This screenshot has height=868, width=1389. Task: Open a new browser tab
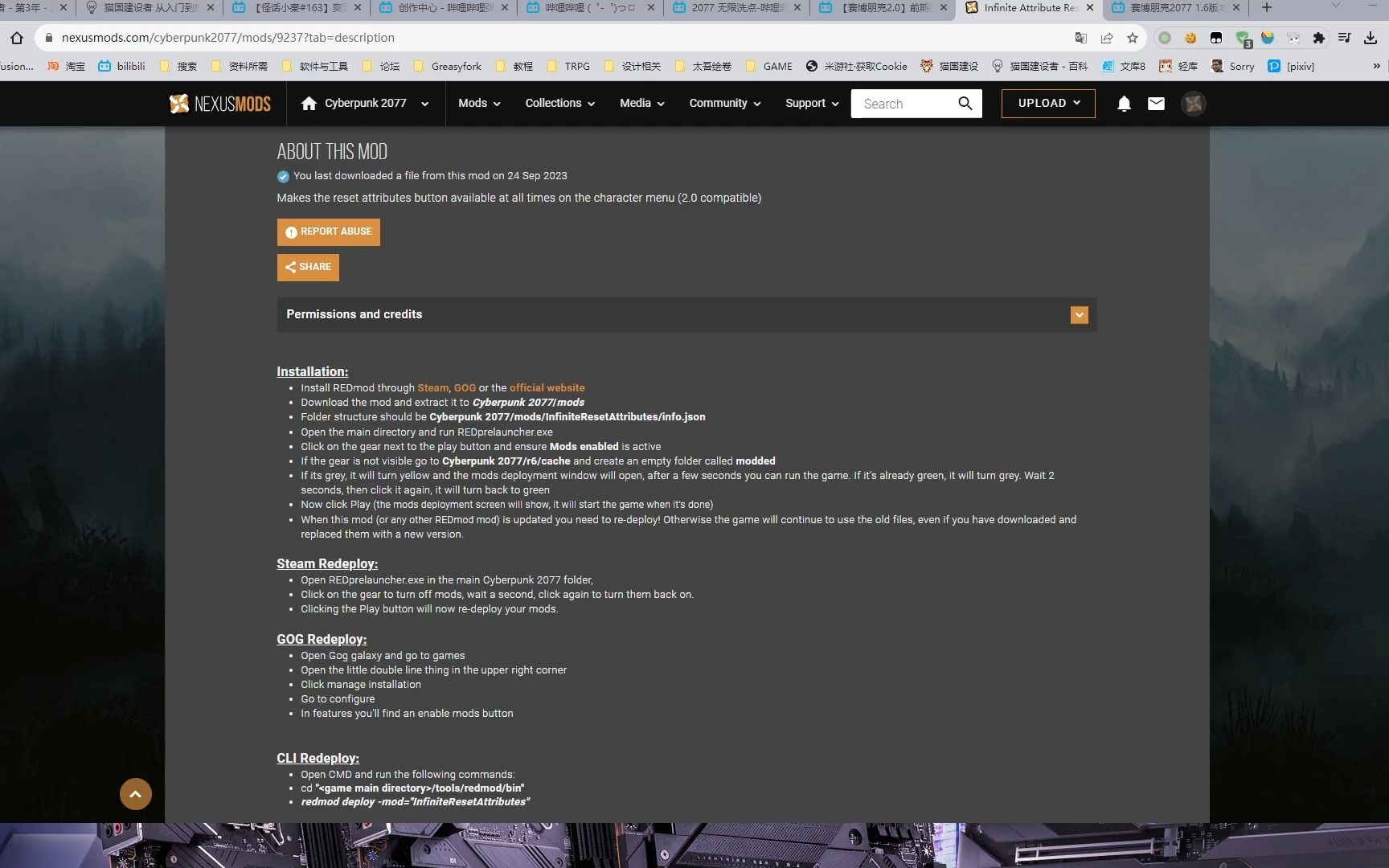(x=1267, y=7)
